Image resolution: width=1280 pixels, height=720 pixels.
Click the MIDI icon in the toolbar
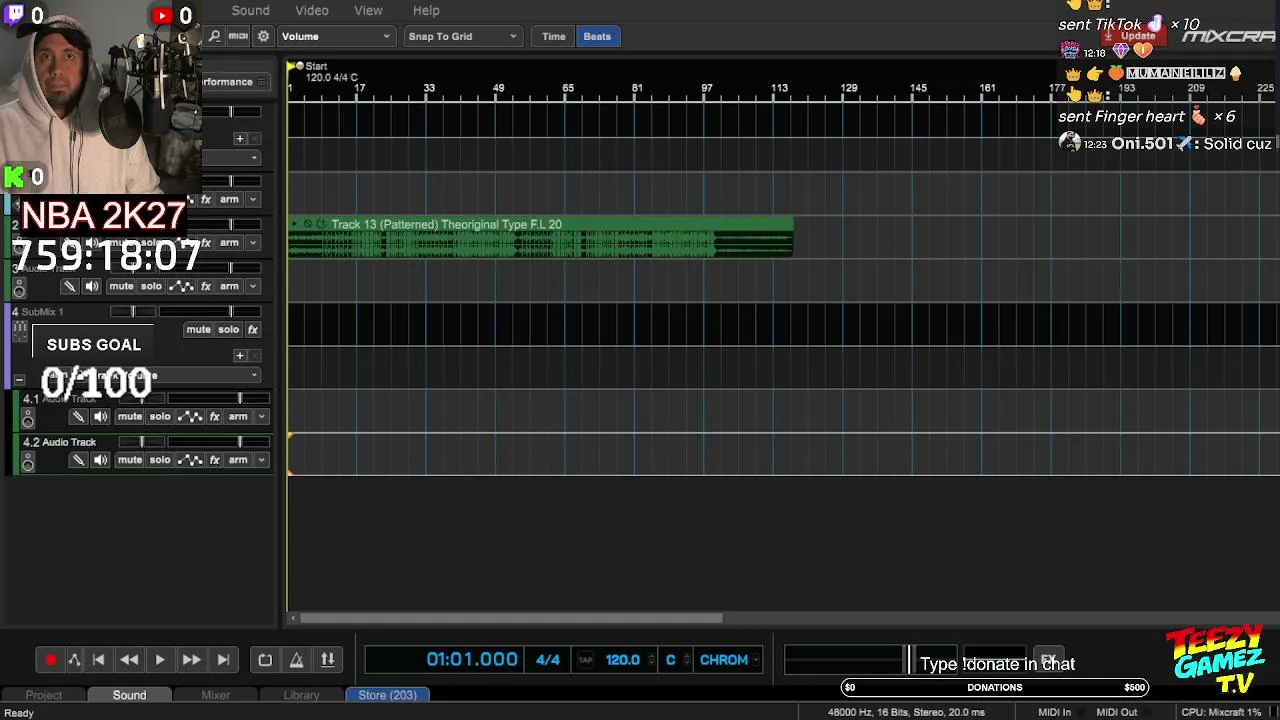[x=238, y=36]
